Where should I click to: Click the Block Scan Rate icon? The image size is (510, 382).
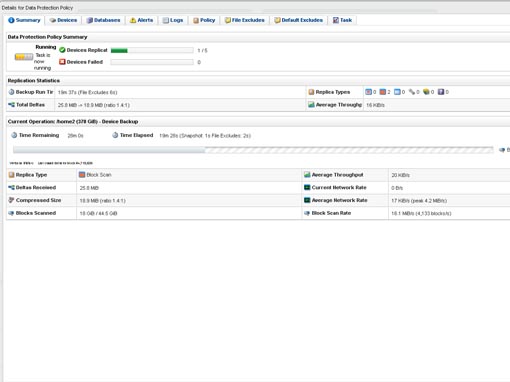(x=307, y=213)
